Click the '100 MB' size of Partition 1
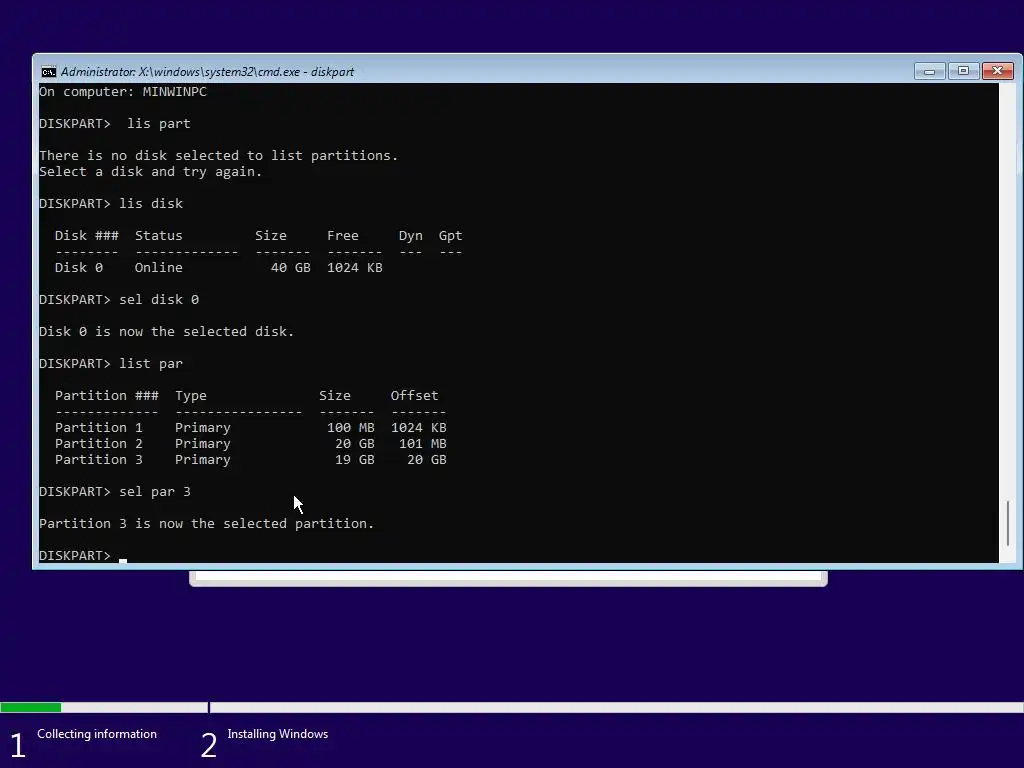Screen dimensions: 1024x768 (x=351, y=428)
